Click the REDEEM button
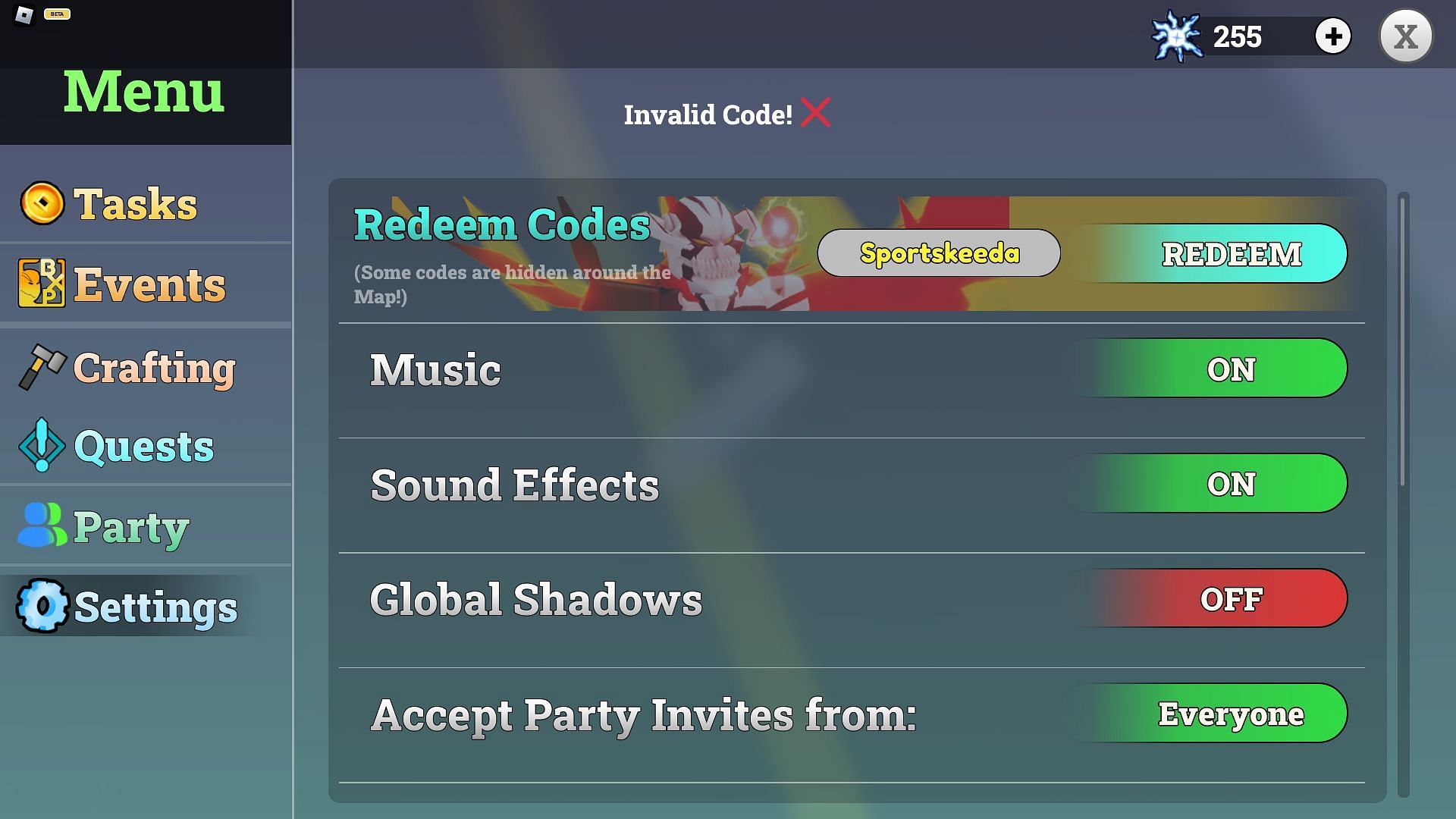1456x819 pixels. coord(1231,252)
